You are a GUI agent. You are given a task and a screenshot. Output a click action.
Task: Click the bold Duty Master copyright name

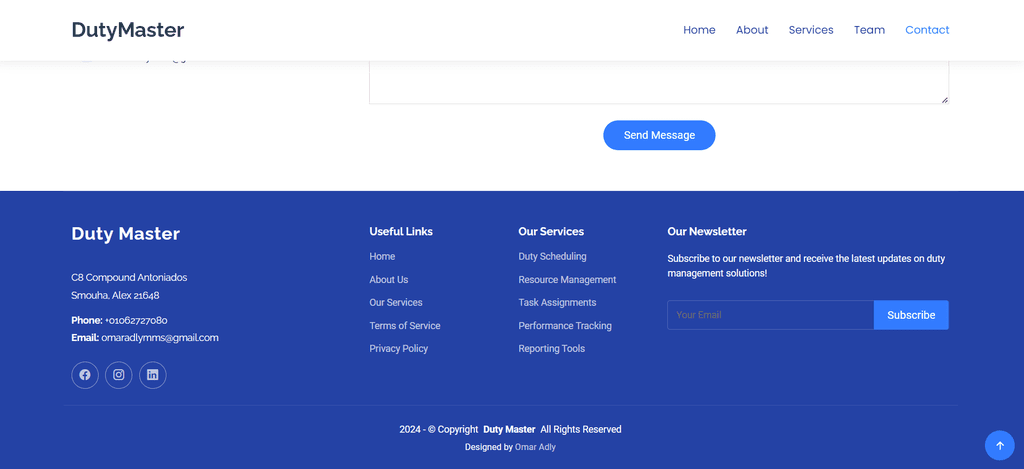coord(509,429)
